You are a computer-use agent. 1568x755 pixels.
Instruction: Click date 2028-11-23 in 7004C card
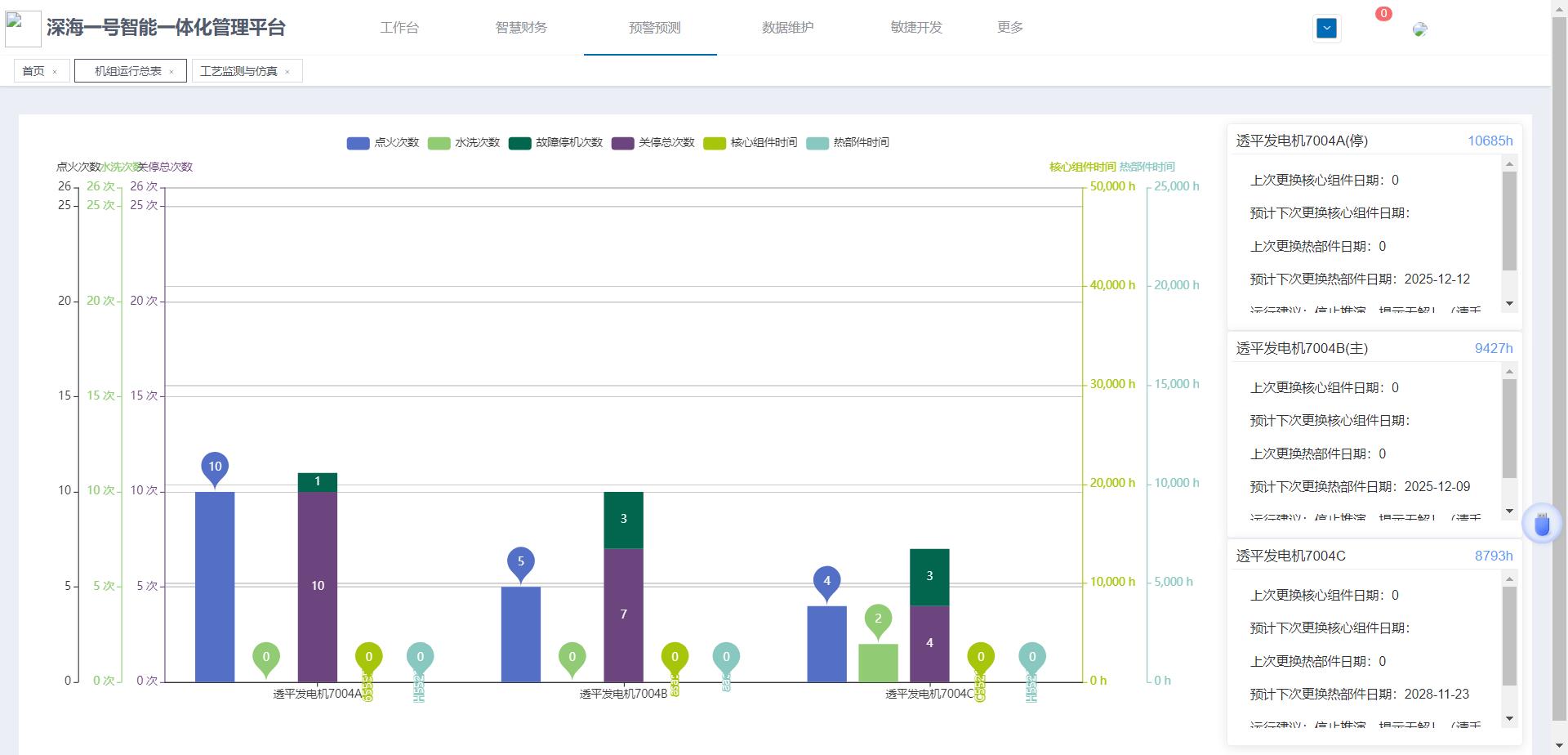[x=1437, y=695]
